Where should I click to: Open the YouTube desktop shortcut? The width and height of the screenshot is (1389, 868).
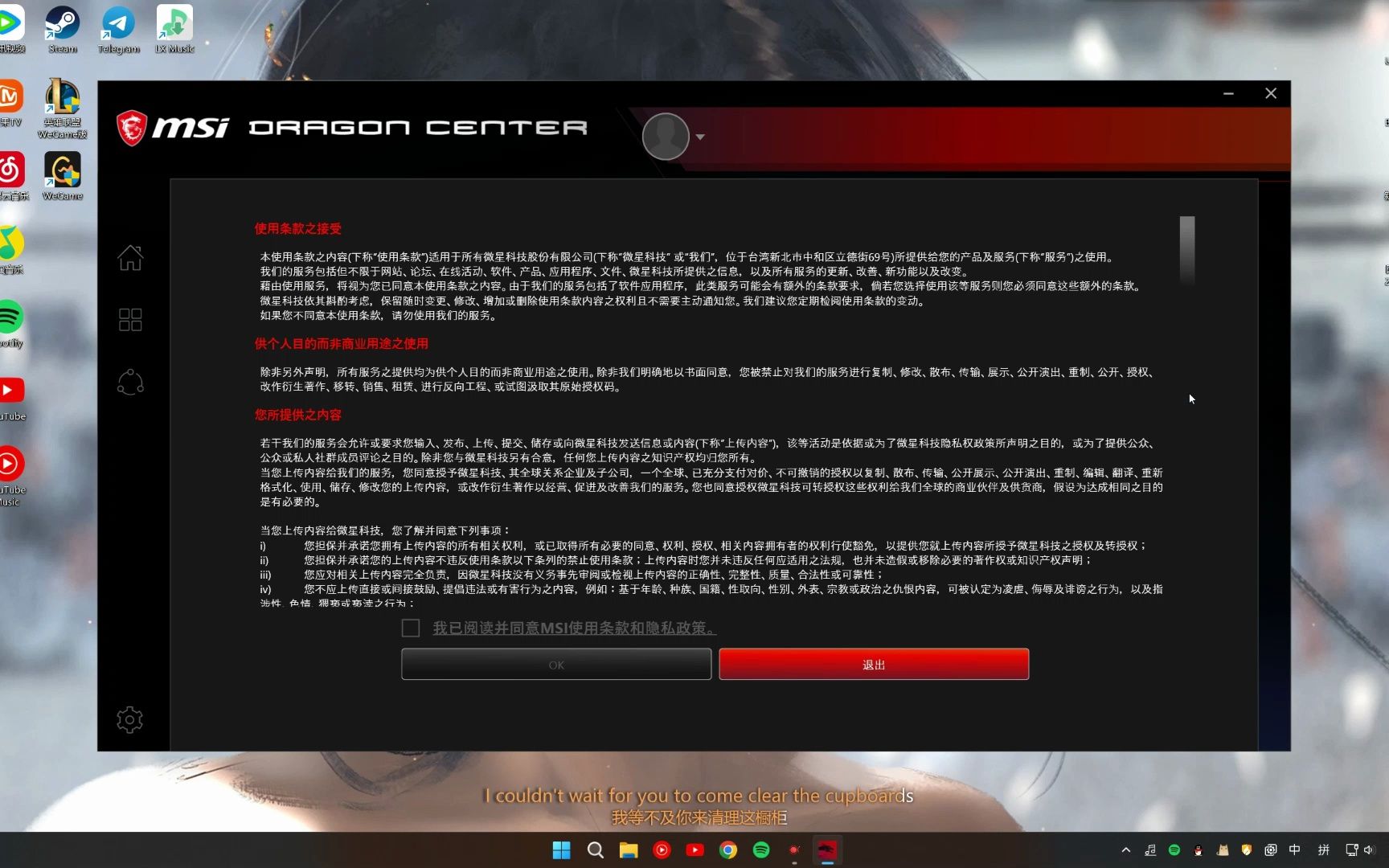pos(11,398)
